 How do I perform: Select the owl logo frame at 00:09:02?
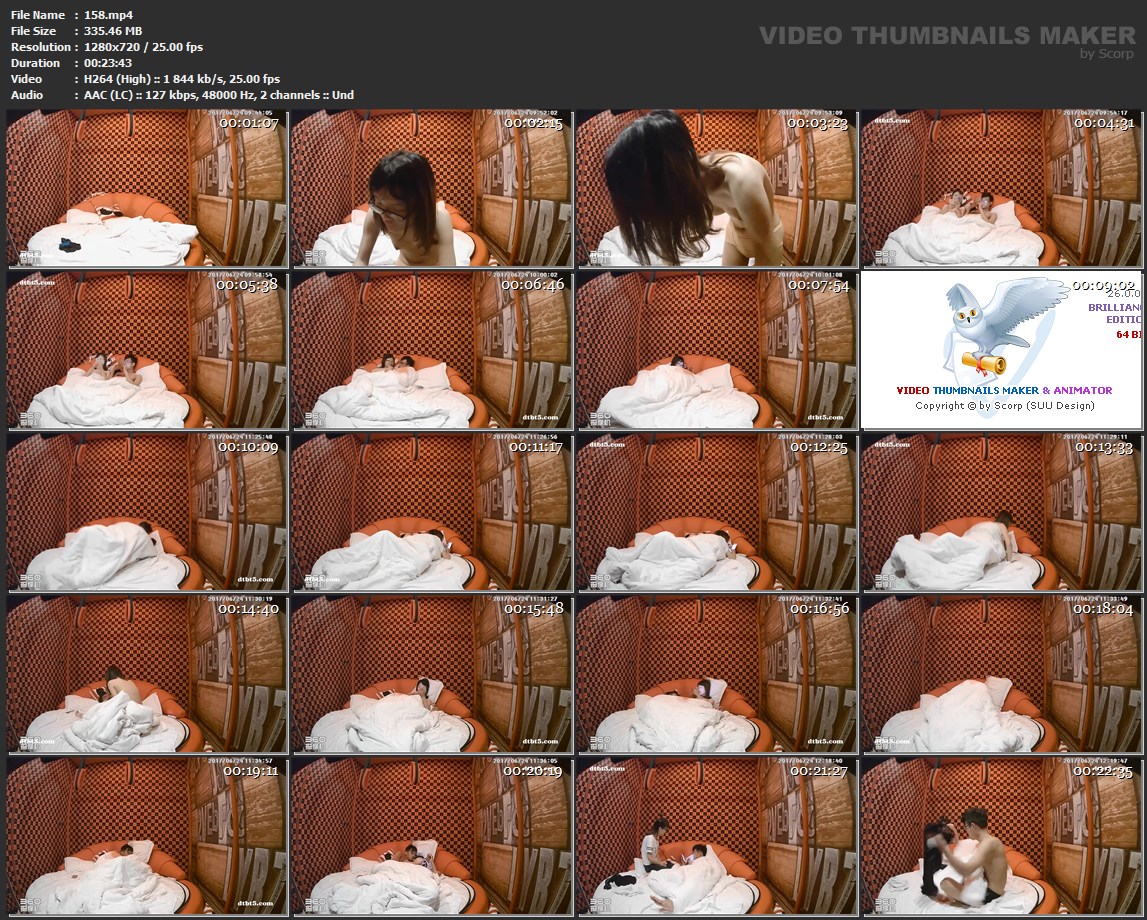click(1001, 350)
